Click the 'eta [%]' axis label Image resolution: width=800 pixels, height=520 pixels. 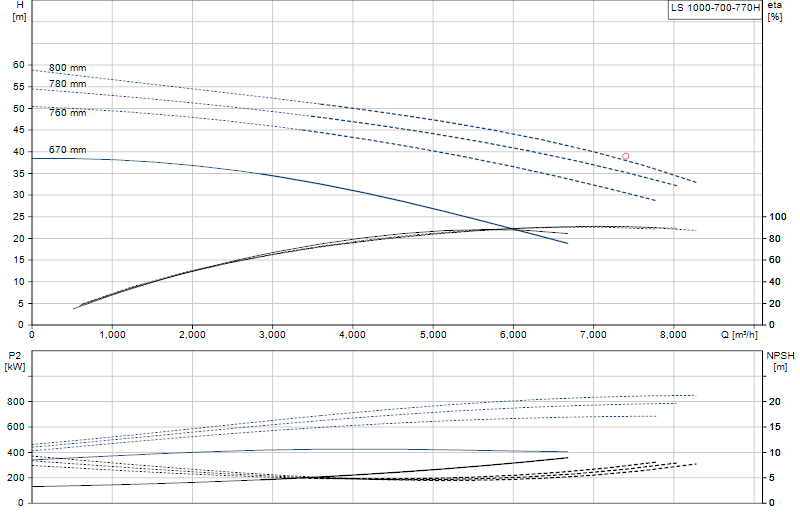tap(774, 11)
